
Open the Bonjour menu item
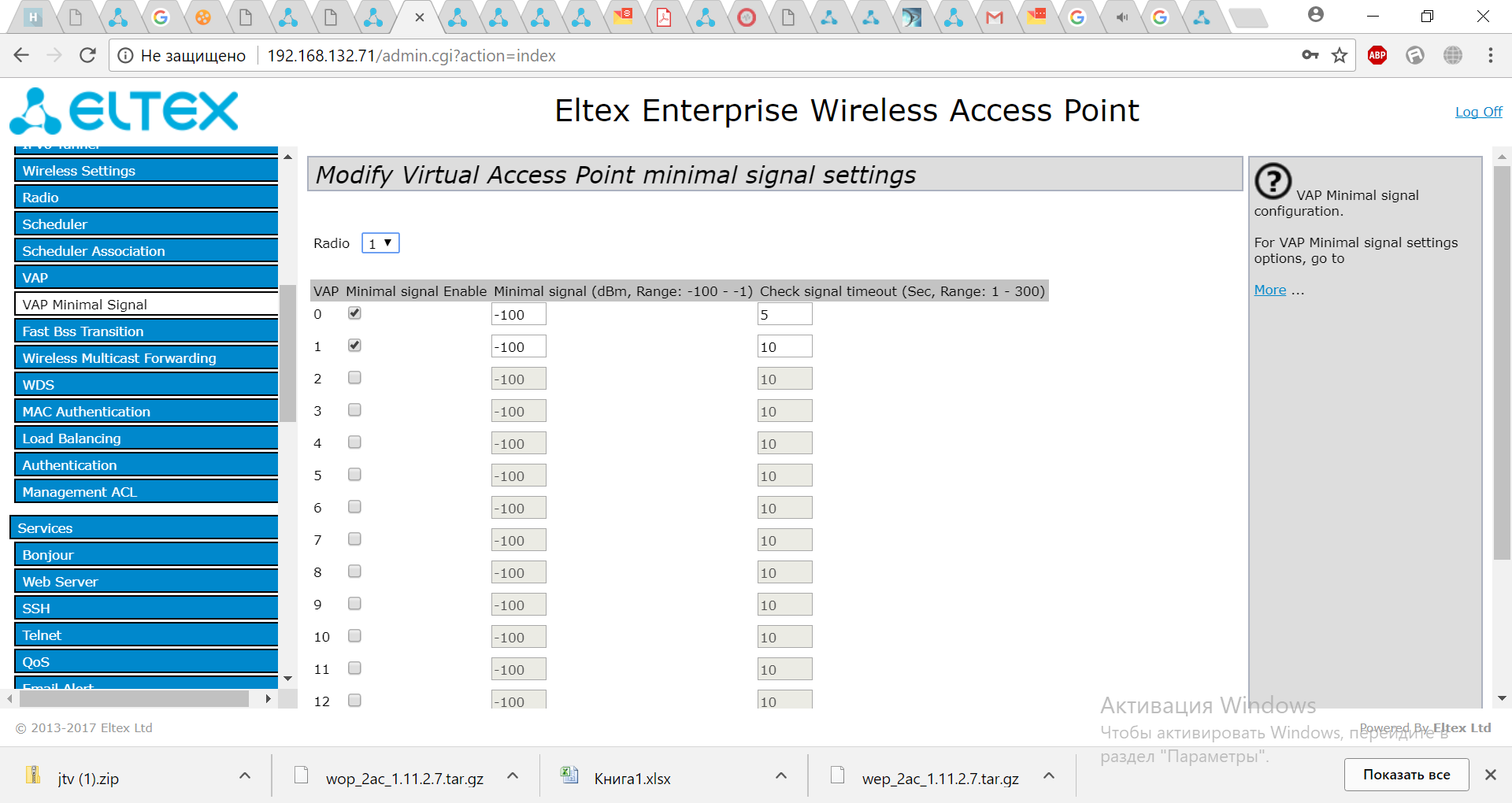(146, 555)
